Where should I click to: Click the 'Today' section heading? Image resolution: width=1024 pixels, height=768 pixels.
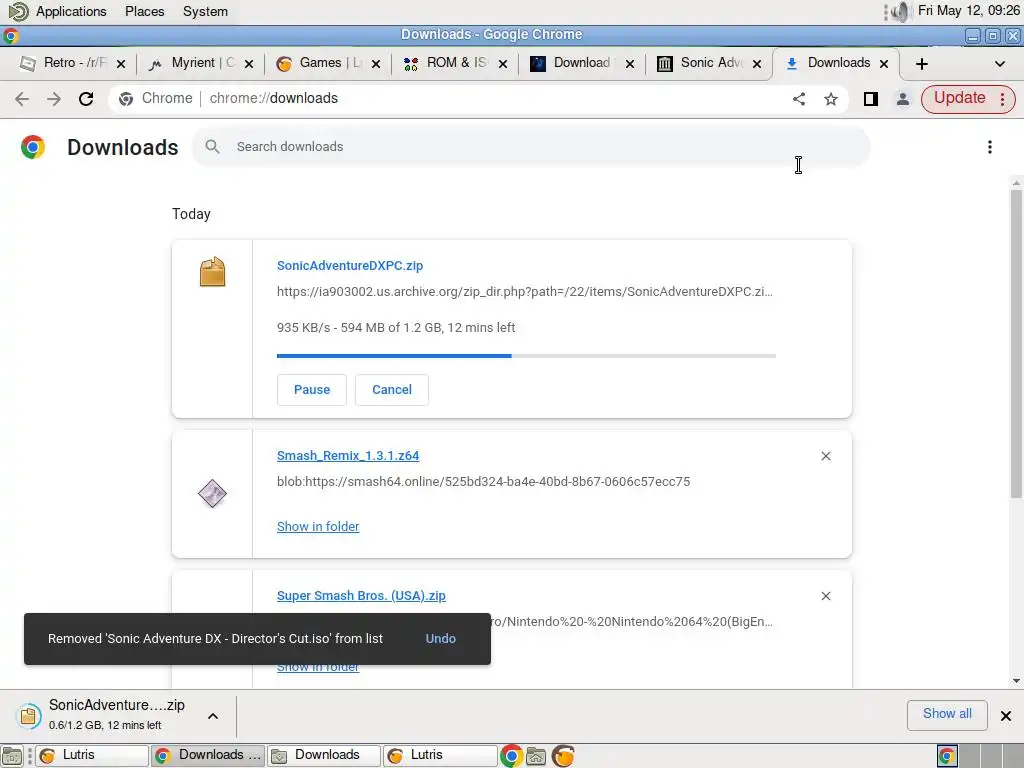191,214
